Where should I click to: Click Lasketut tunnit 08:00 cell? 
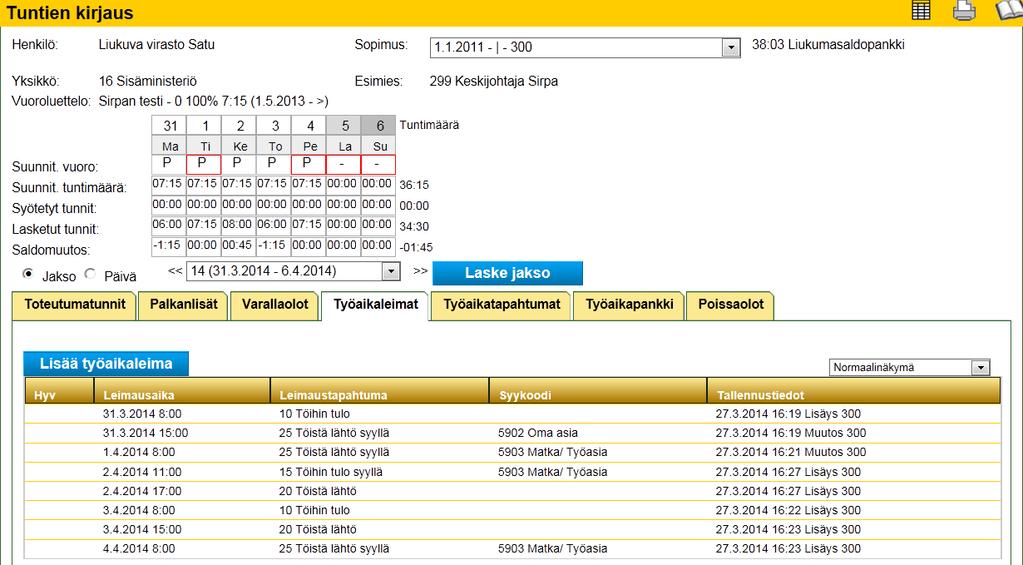click(x=237, y=225)
